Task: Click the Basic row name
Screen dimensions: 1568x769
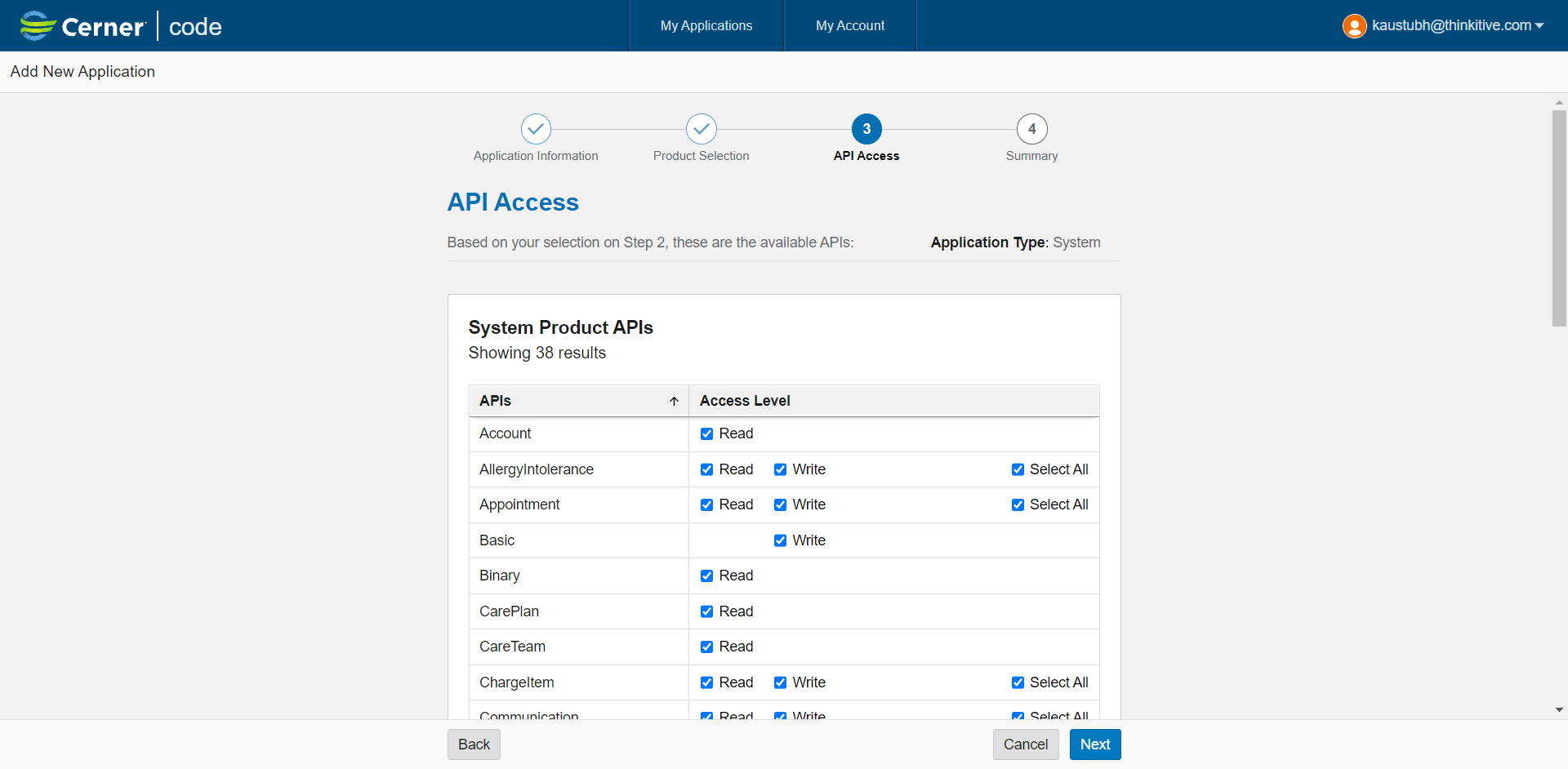Action: tap(497, 540)
